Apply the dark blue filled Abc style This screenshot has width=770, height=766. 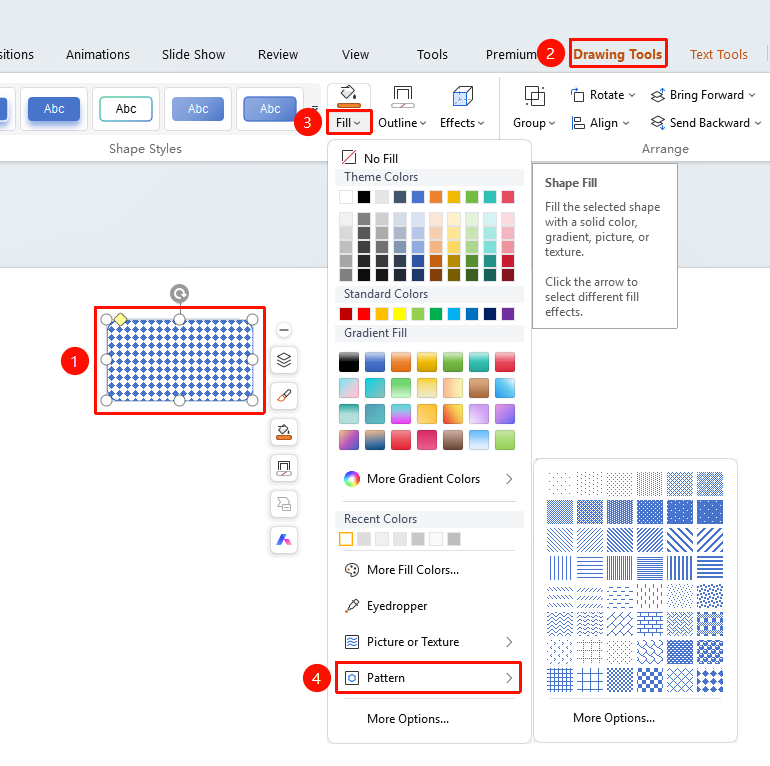54,109
